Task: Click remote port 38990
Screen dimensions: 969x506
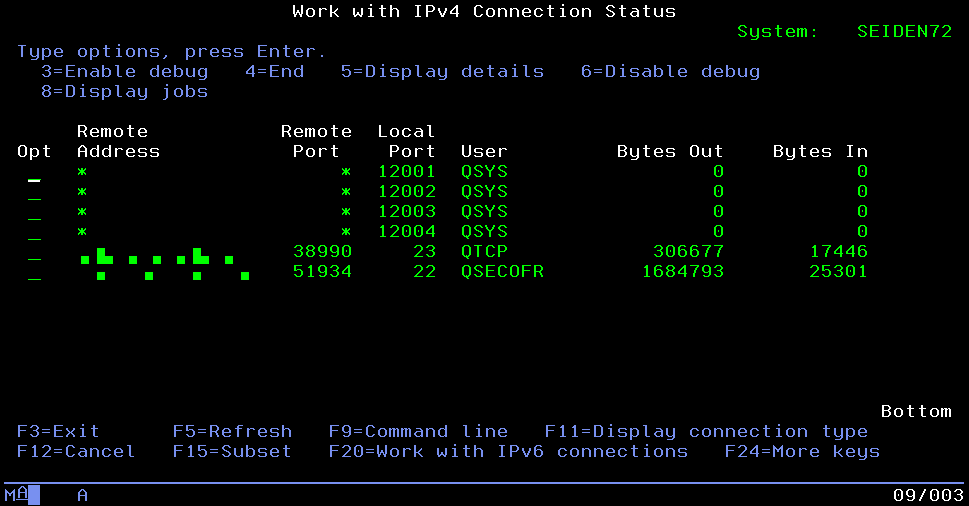Action: point(323,251)
